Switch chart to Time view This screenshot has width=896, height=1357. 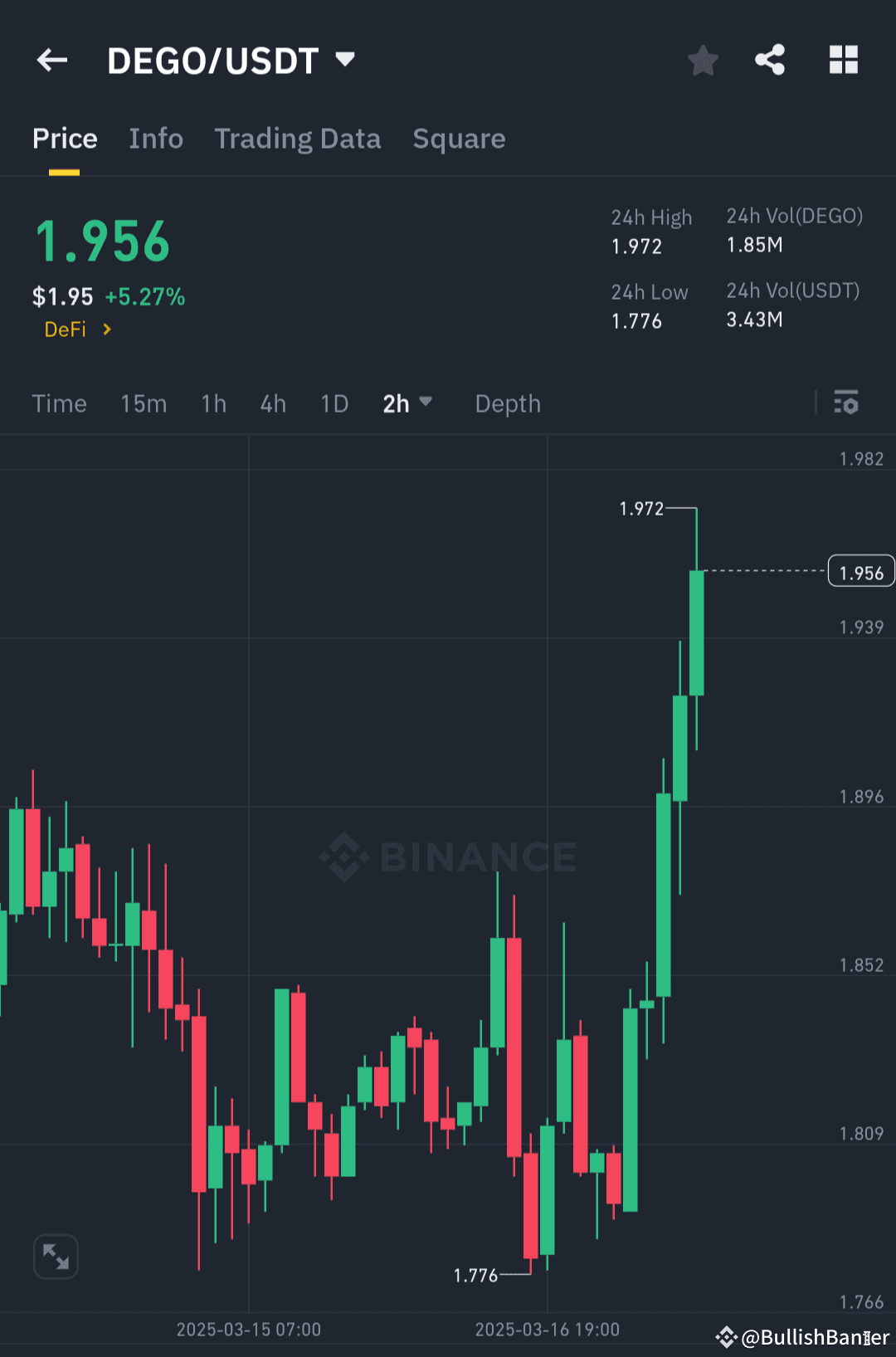59,403
